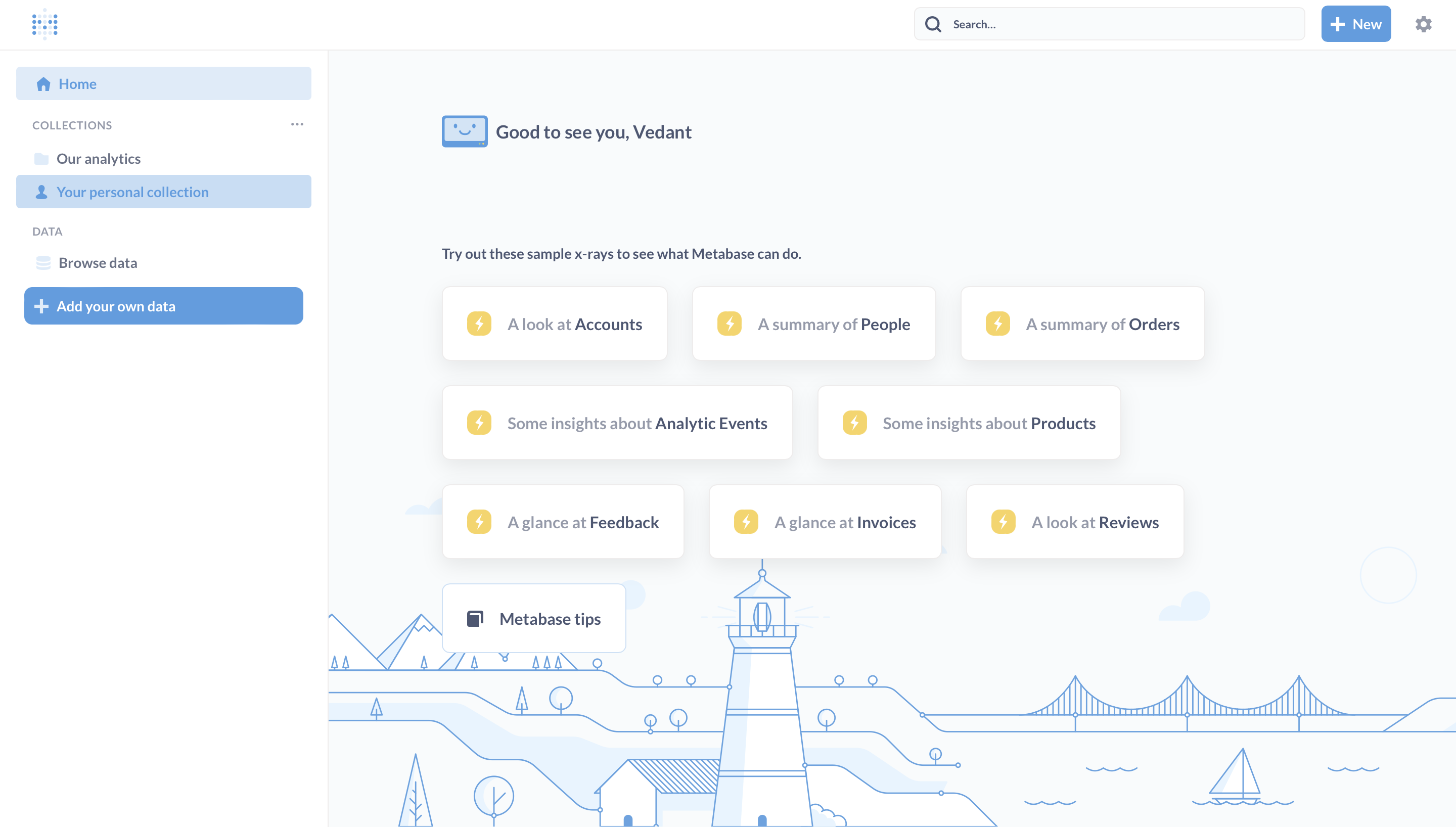
Task: Click the COLLECTIONS section heading
Action: click(x=72, y=125)
